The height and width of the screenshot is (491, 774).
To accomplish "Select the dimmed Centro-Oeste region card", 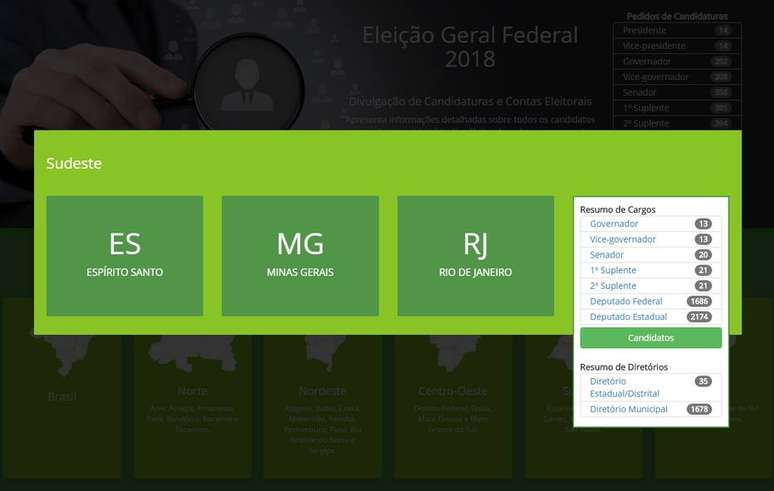I will [453, 387].
